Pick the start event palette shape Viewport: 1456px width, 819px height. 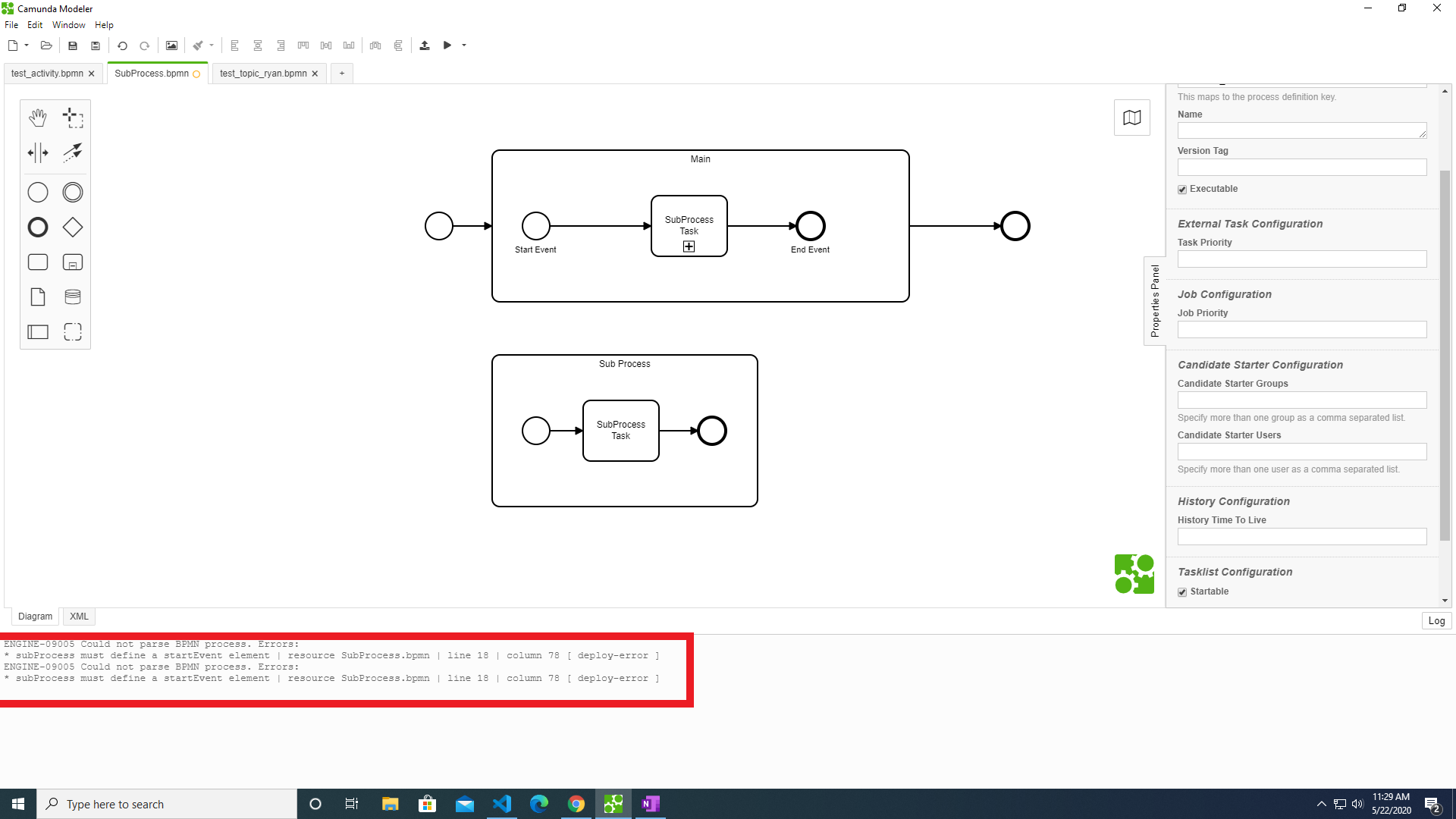pyautogui.click(x=38, y=193)
